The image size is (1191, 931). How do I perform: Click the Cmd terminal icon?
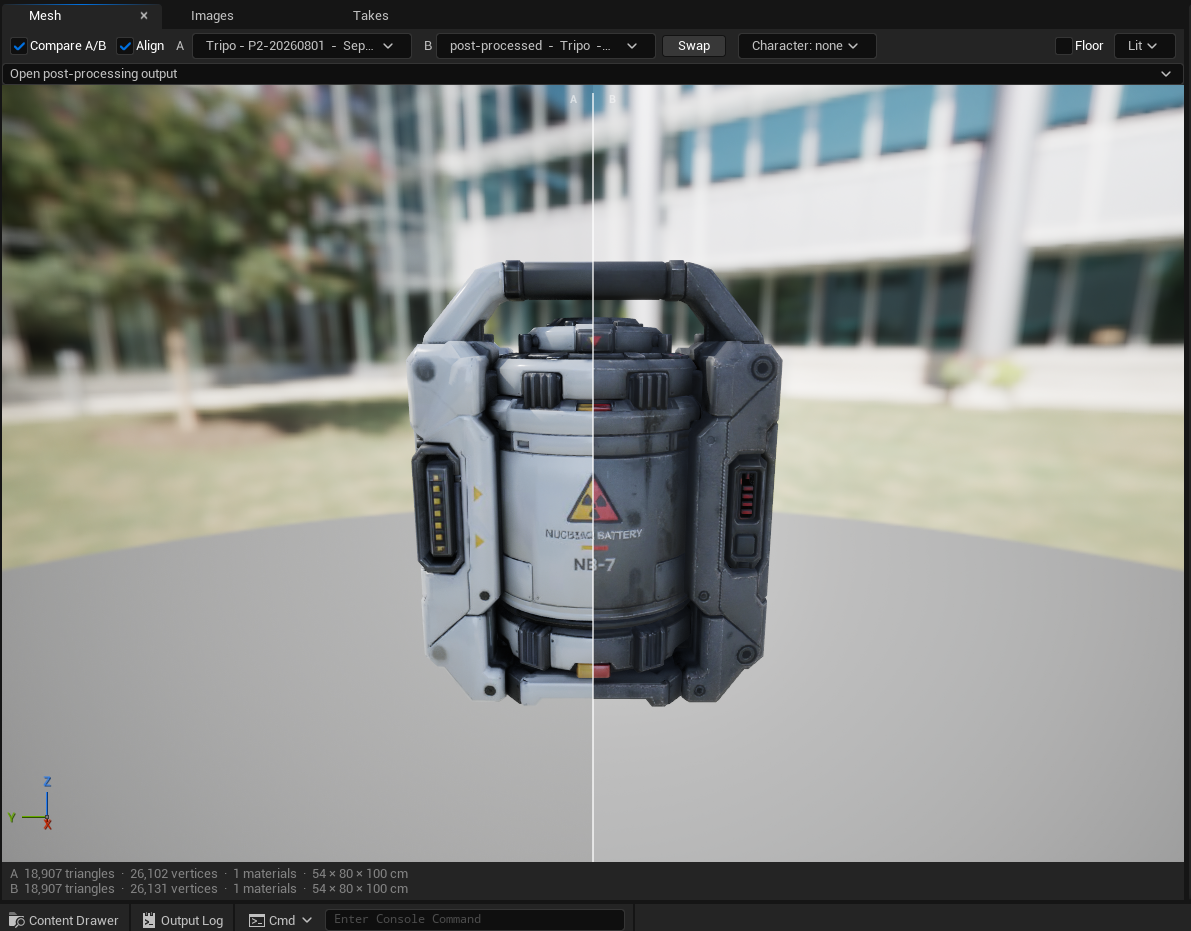click(x=257, y=920)
